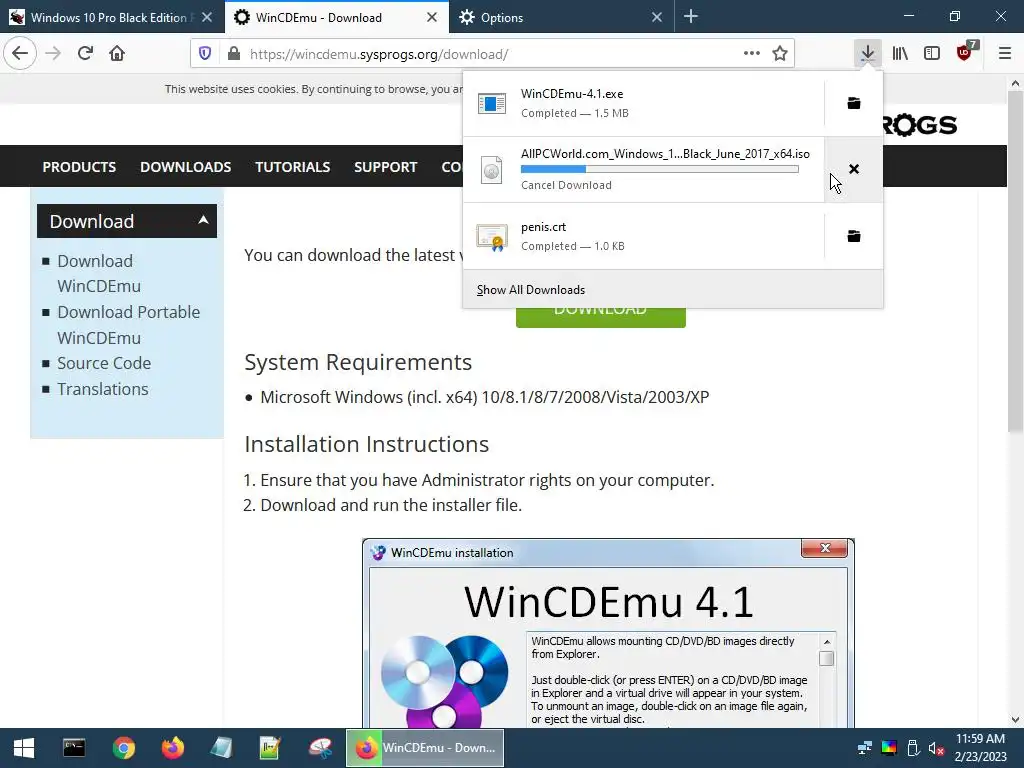Screen dimensions: 1024x768
Task: Close the Windows 10 Pro Black Edition tab
Action: pos(207,18)
